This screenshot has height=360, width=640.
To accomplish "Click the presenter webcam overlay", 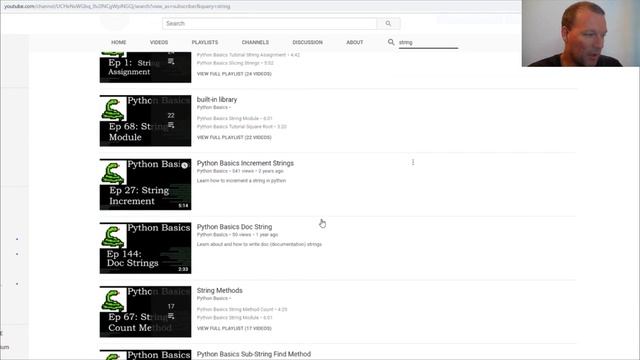I will coord(580,33).
